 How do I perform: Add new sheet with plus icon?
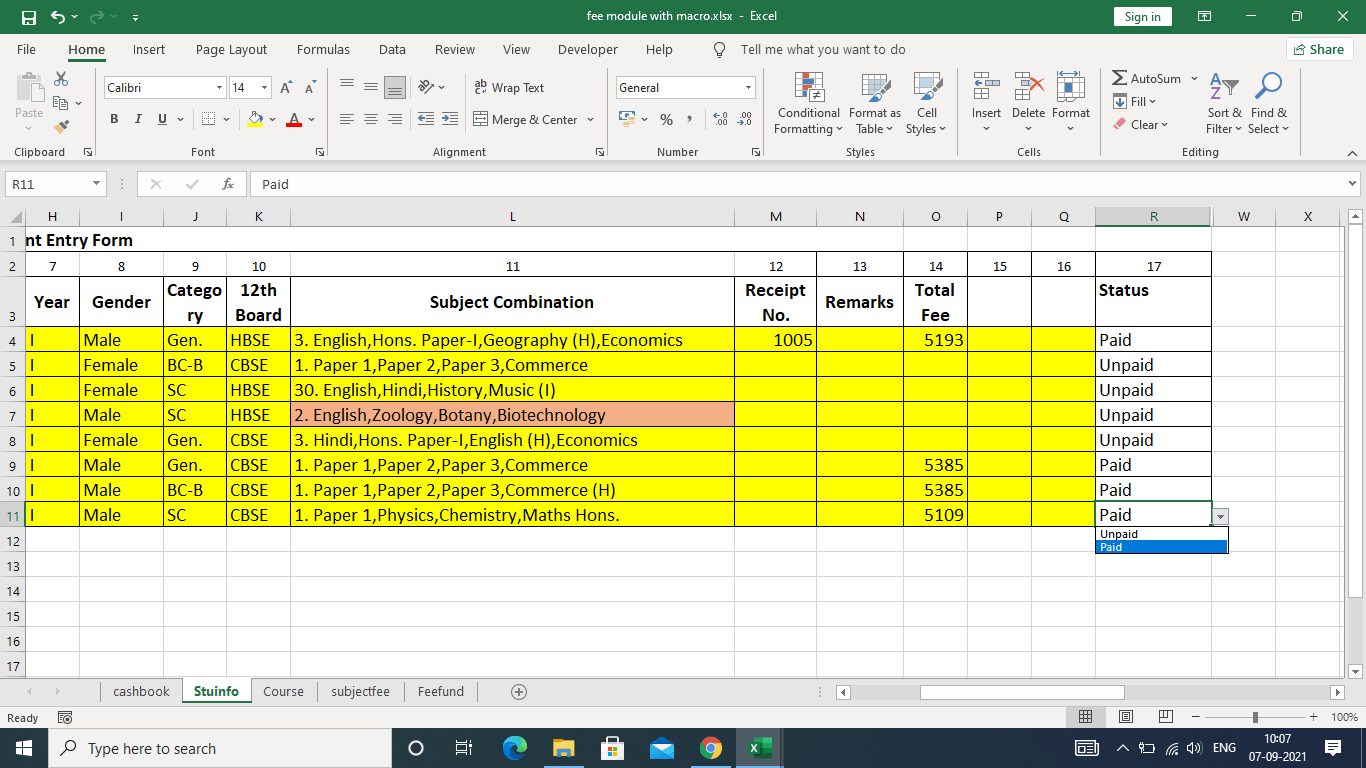(519, 691)
